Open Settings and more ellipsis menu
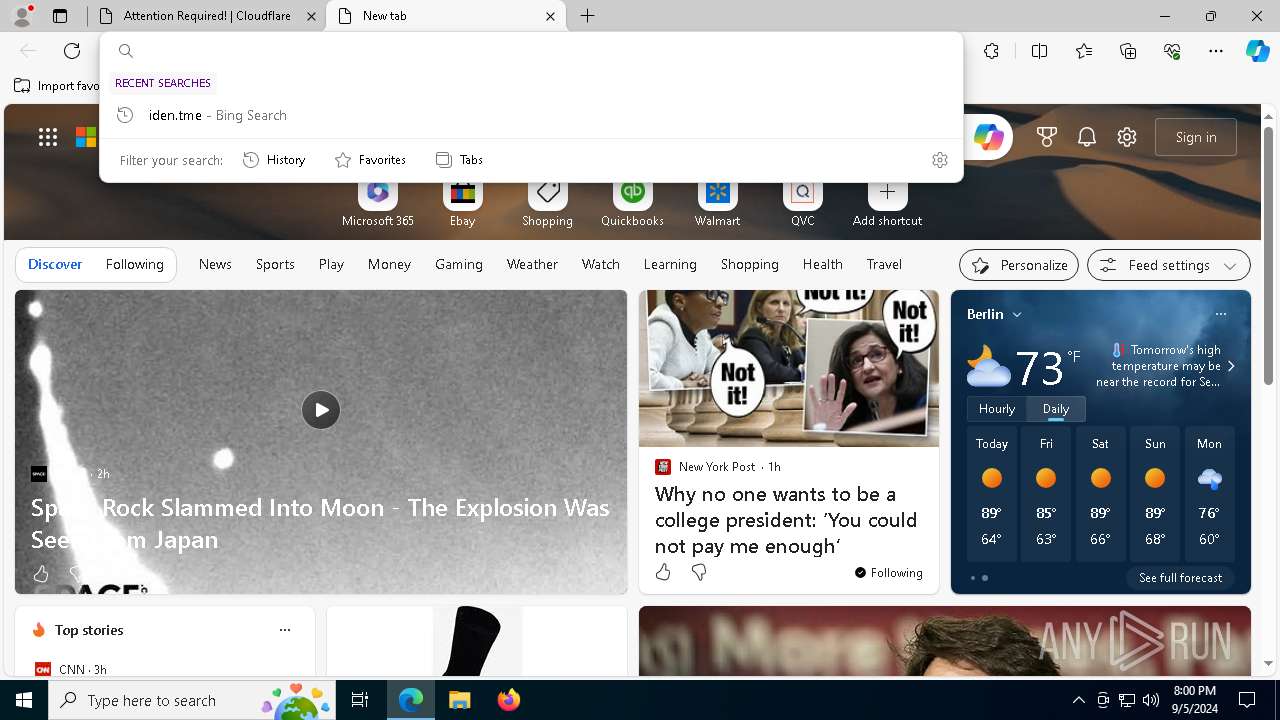Image resolution: width=1280 pixels, height=720 pixels. pos(1216,51)
